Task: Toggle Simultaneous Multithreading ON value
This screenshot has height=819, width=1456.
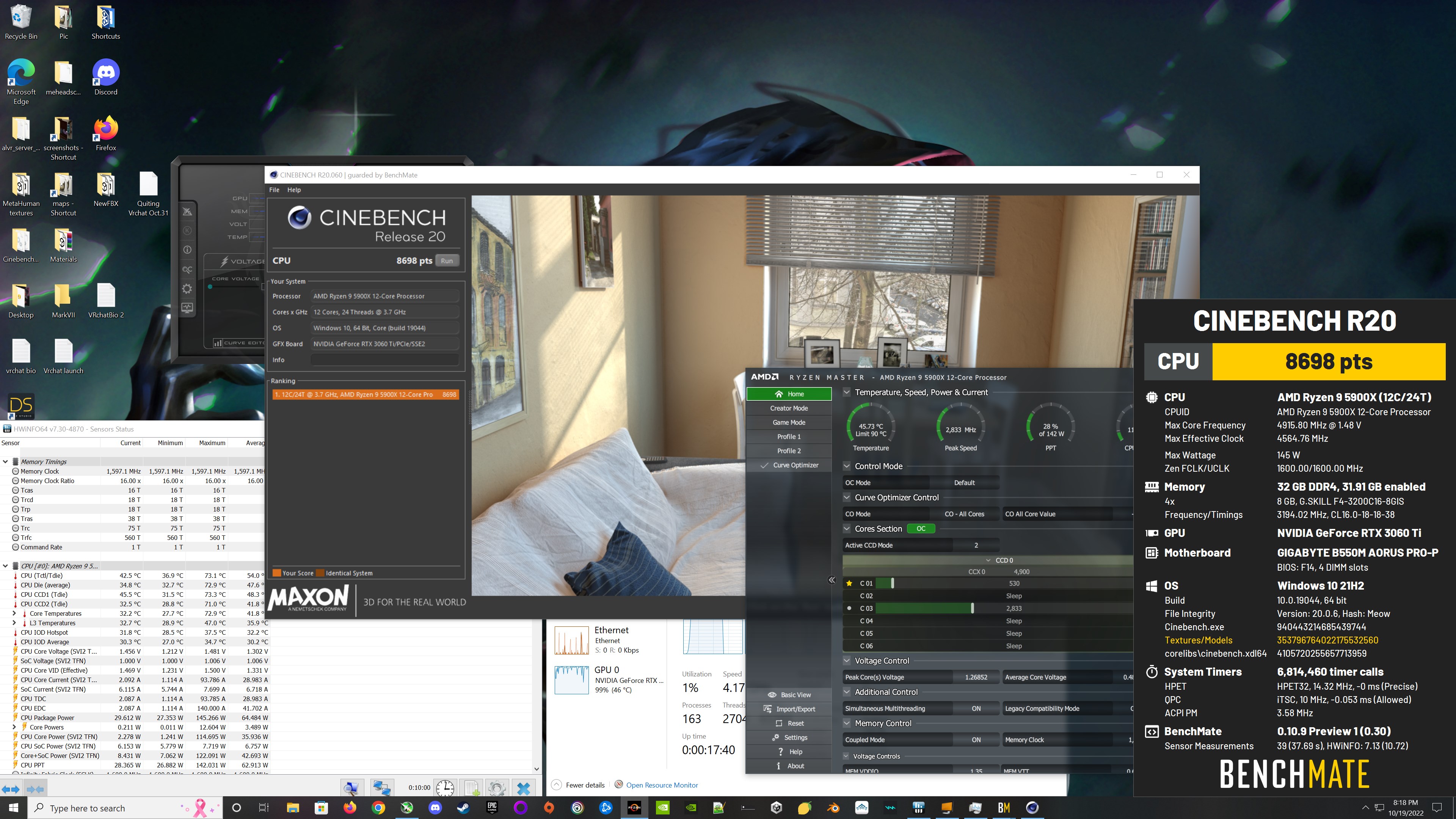Action: coord(976,708)
